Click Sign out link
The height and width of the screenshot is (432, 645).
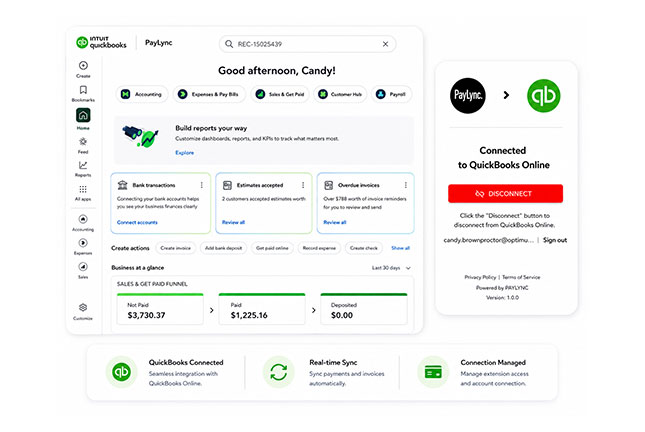tap(555, 240)
